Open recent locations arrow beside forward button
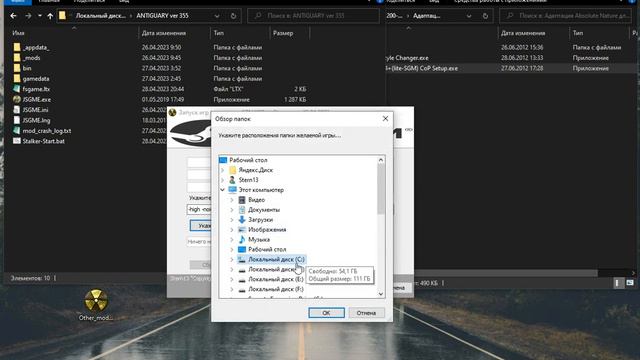640x360 pixels. [40, 16]
